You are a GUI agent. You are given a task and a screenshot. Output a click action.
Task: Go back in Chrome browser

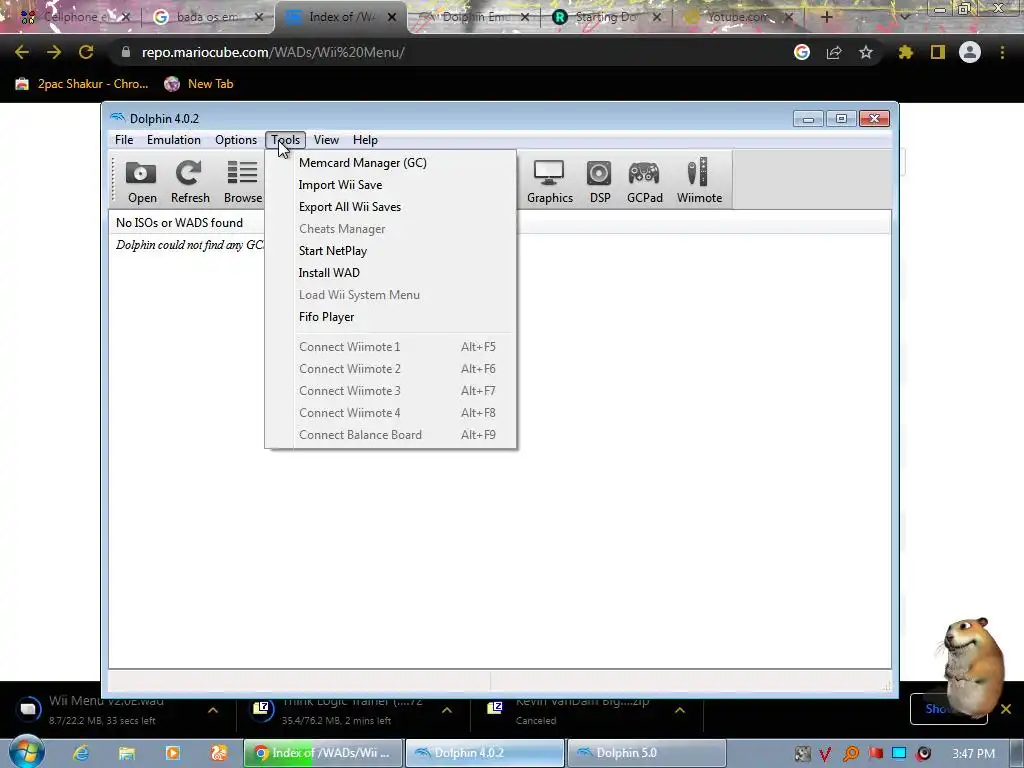click(x=22, y=52)
